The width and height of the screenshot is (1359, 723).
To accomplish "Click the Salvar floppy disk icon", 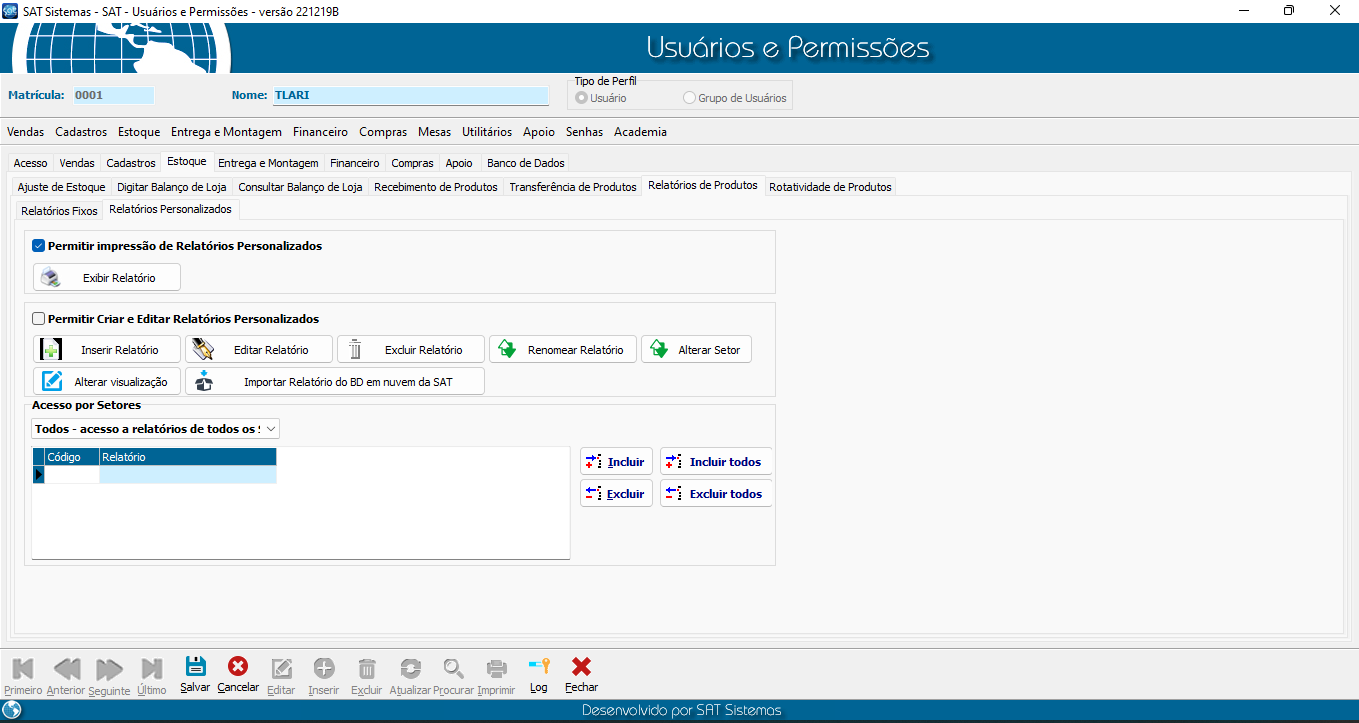I will (x=195, y=668).
